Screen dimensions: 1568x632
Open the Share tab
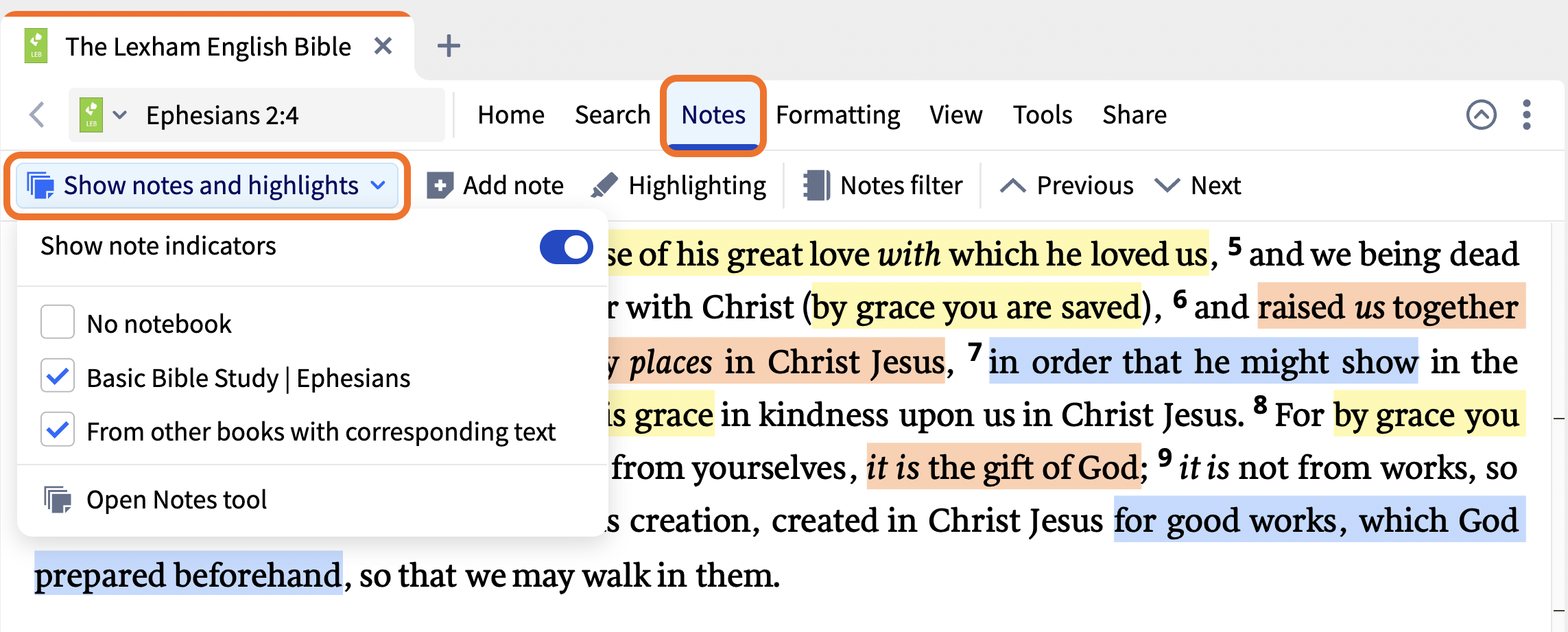[x=1135, y=115]
